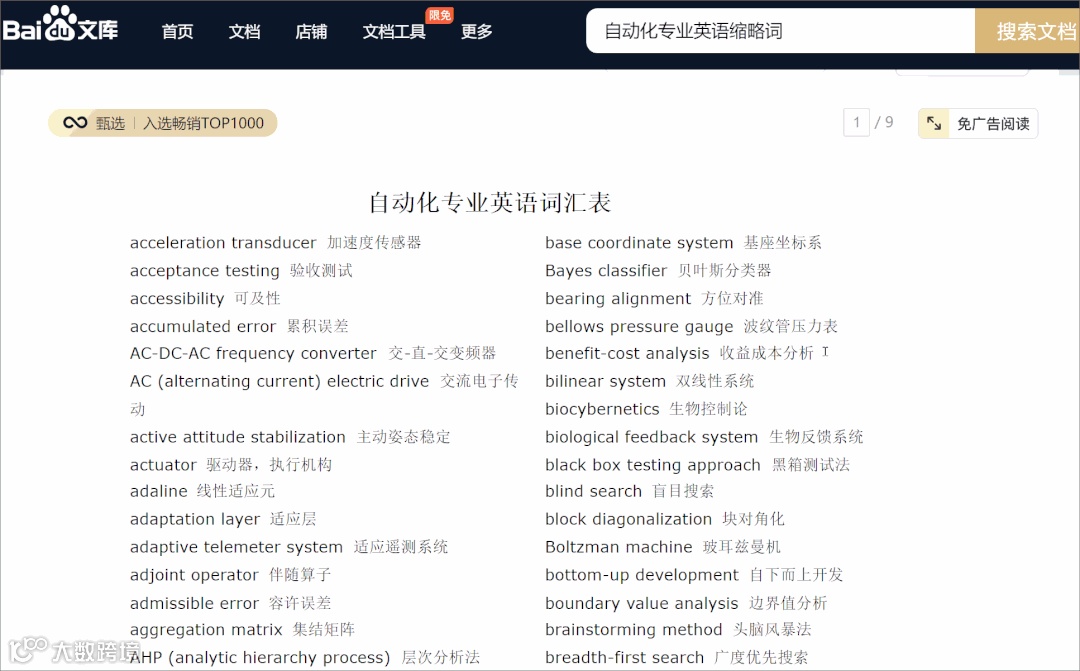The image size is (1080, 671).
Task: Click the infinity 甄选 icon
Action: point(74,123)
